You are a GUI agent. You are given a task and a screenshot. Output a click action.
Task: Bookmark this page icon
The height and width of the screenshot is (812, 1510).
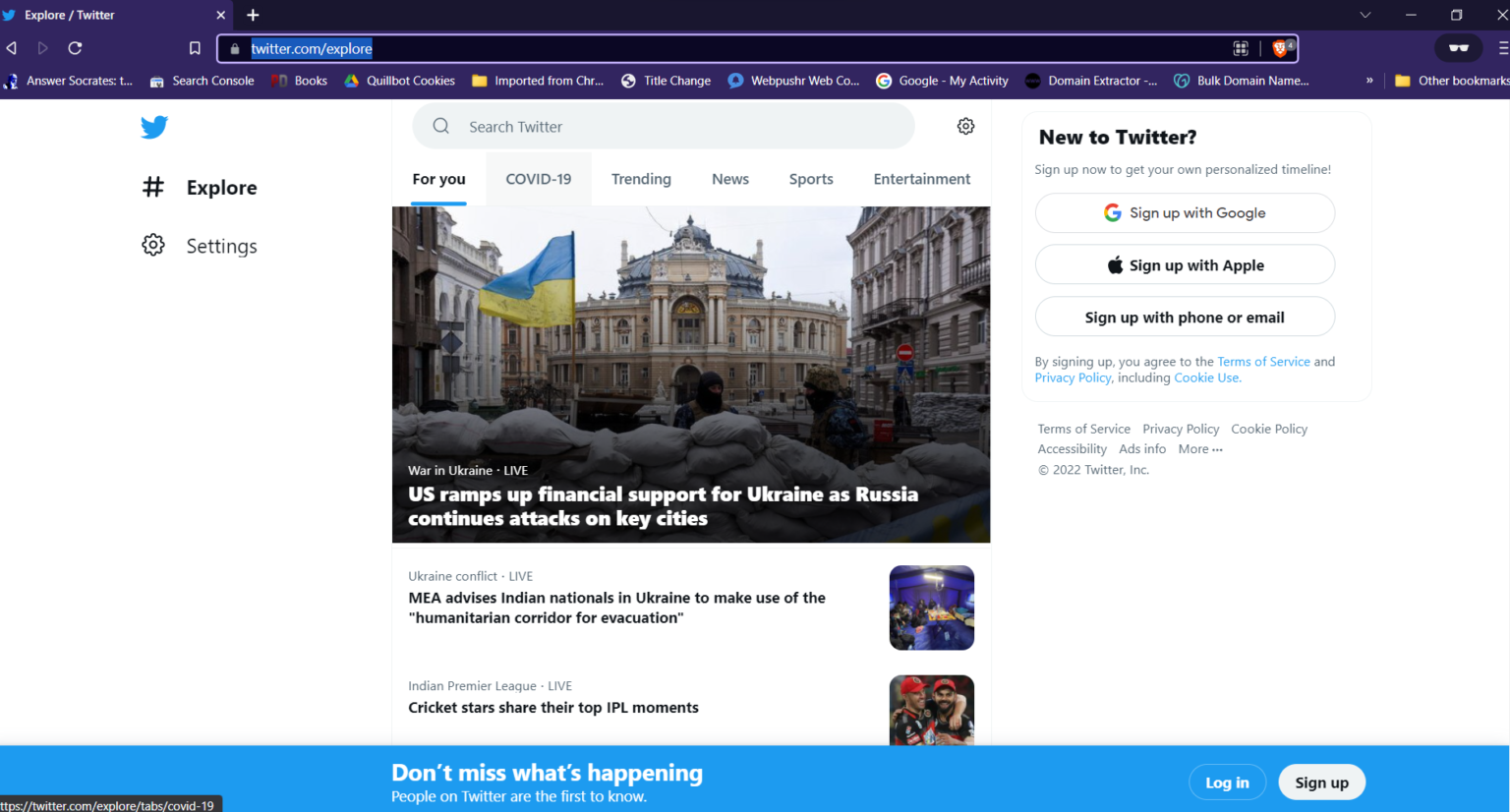pos(195,48)
